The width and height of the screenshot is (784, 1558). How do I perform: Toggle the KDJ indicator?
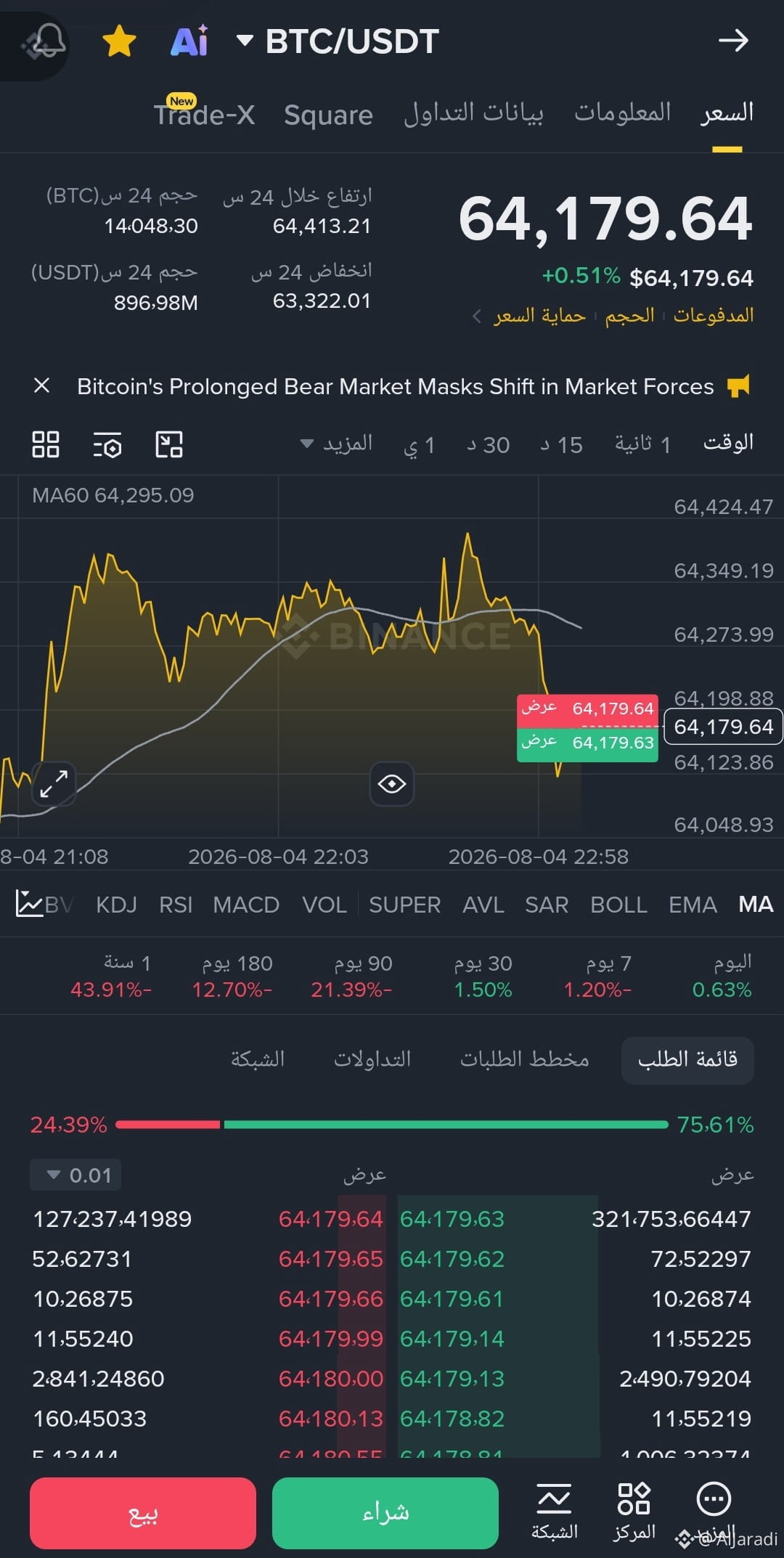tap(116, 905)
